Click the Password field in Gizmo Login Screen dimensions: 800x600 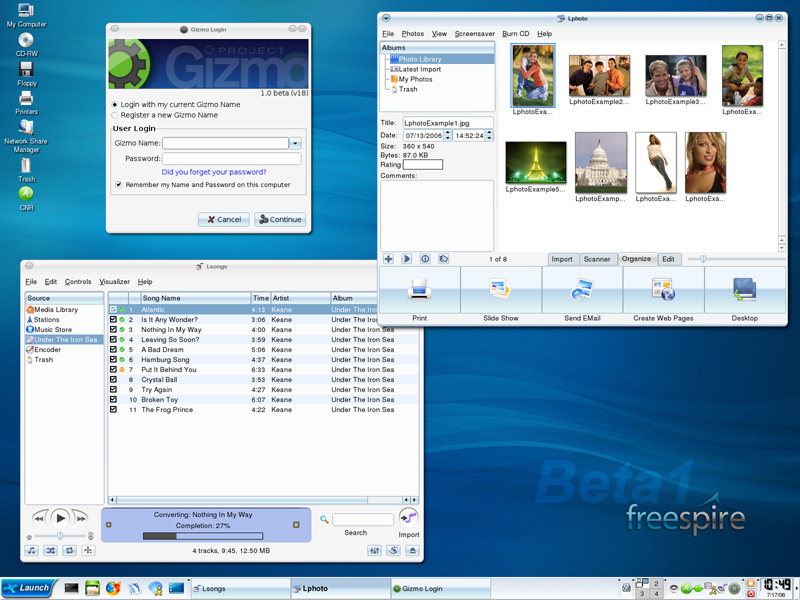coord(232,159)
